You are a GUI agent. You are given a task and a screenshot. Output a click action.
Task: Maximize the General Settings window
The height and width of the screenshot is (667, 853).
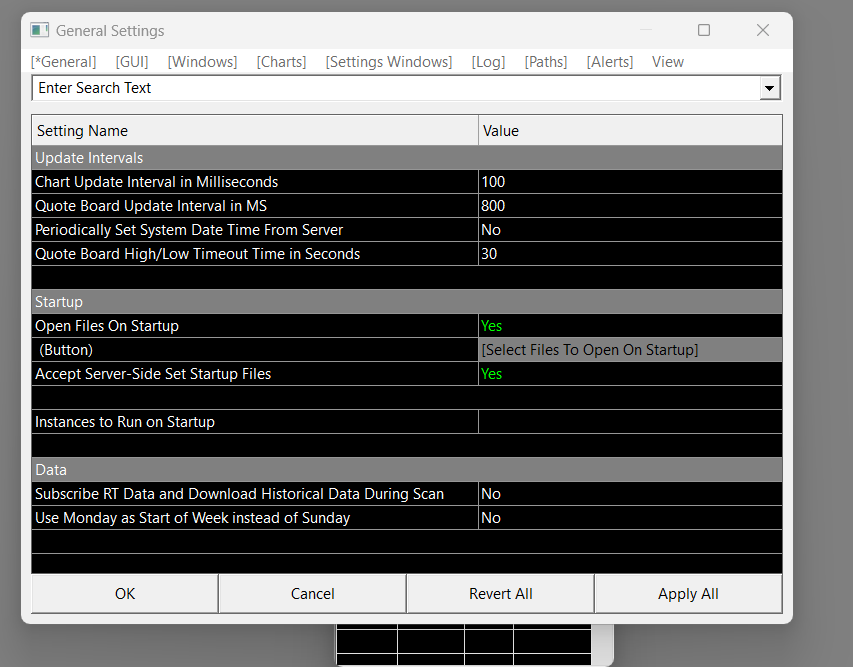tap(704, 31)
